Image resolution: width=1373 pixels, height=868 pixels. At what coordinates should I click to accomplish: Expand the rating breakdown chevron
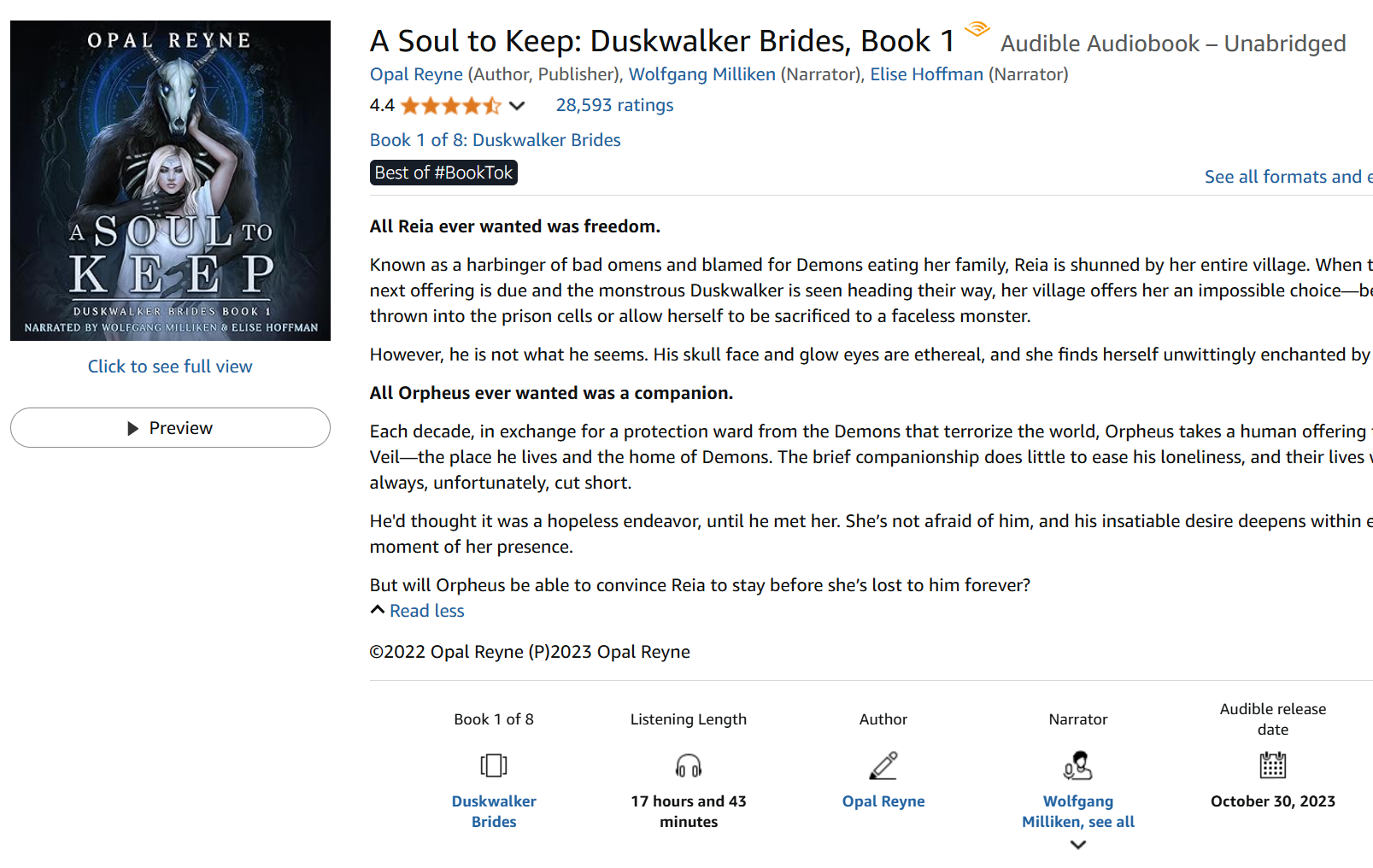[517, 106]
